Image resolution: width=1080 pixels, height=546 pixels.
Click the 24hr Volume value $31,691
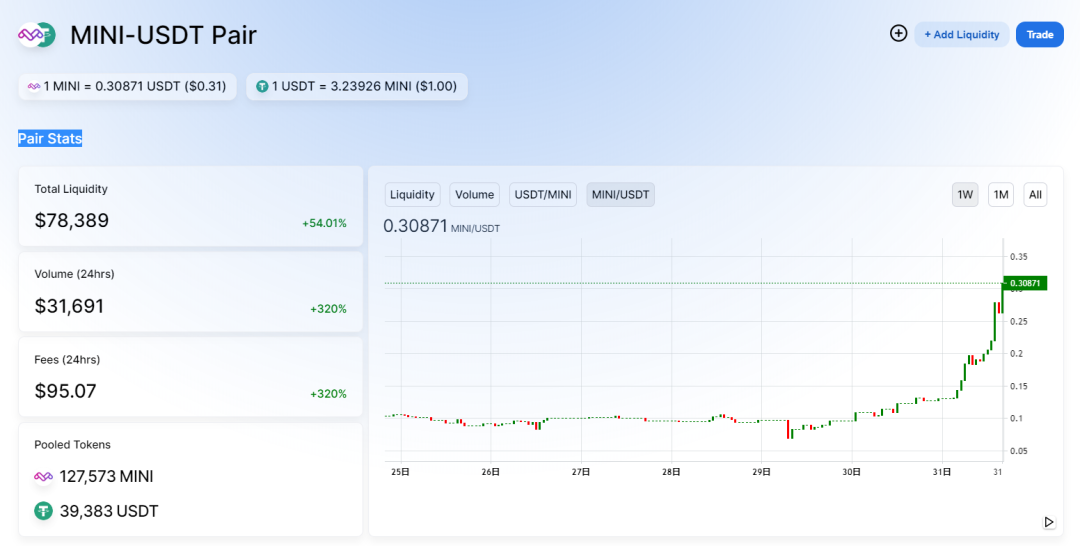(x=69, y=306)
